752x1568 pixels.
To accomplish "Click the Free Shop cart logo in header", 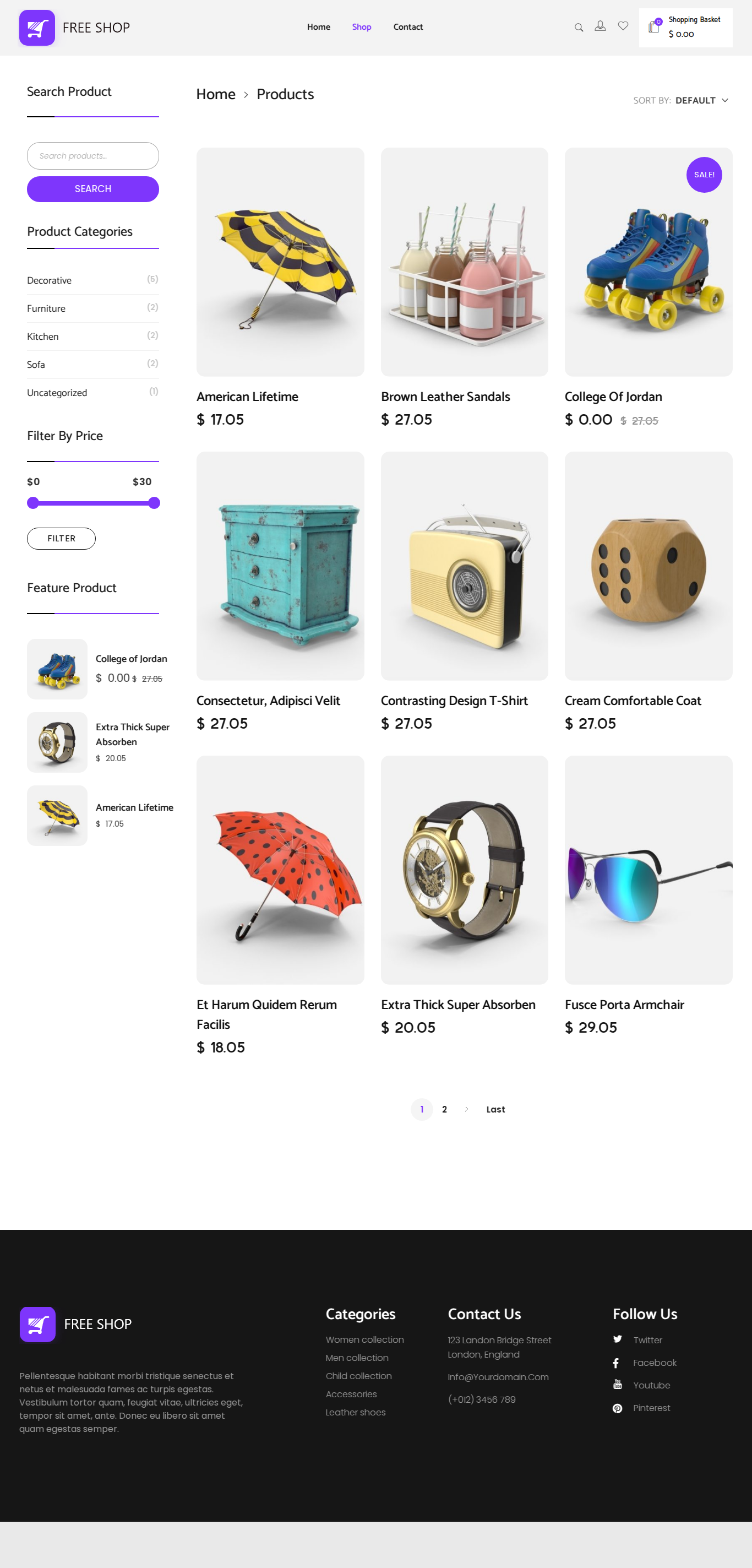I will click(x=37, y=28).
